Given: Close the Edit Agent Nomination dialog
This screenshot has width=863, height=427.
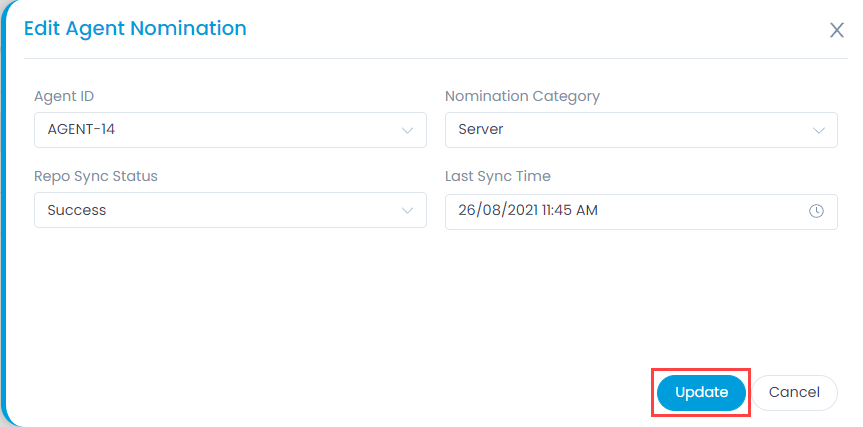Looking at the screenshot, I should click(837, 30).
